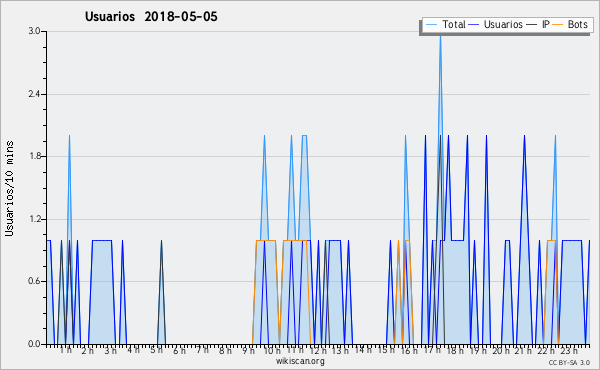Click the 2.4 y-axis value
This screenshot has height=370, width=600.
(34, 94)
